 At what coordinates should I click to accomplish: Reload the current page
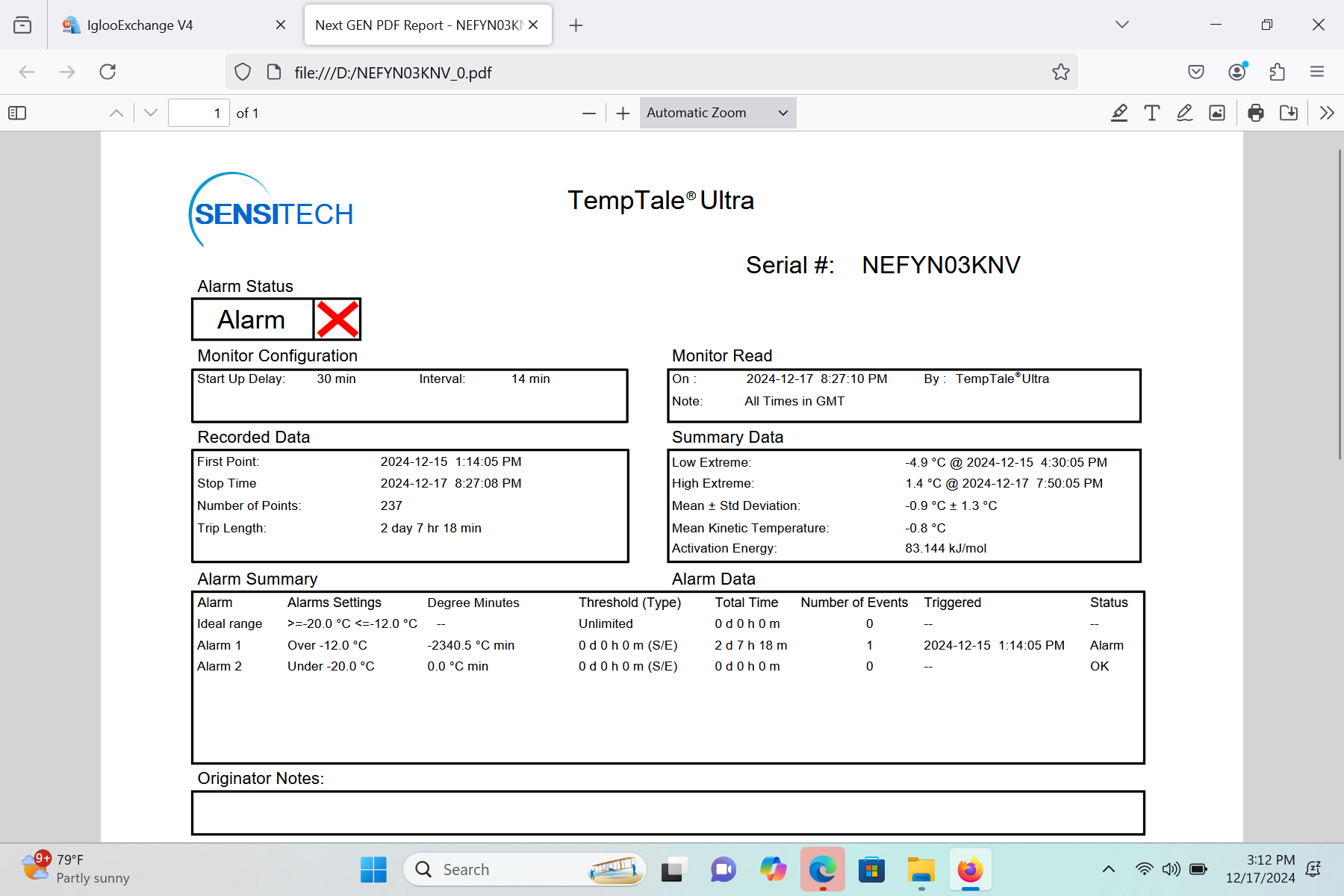[108, 72]
